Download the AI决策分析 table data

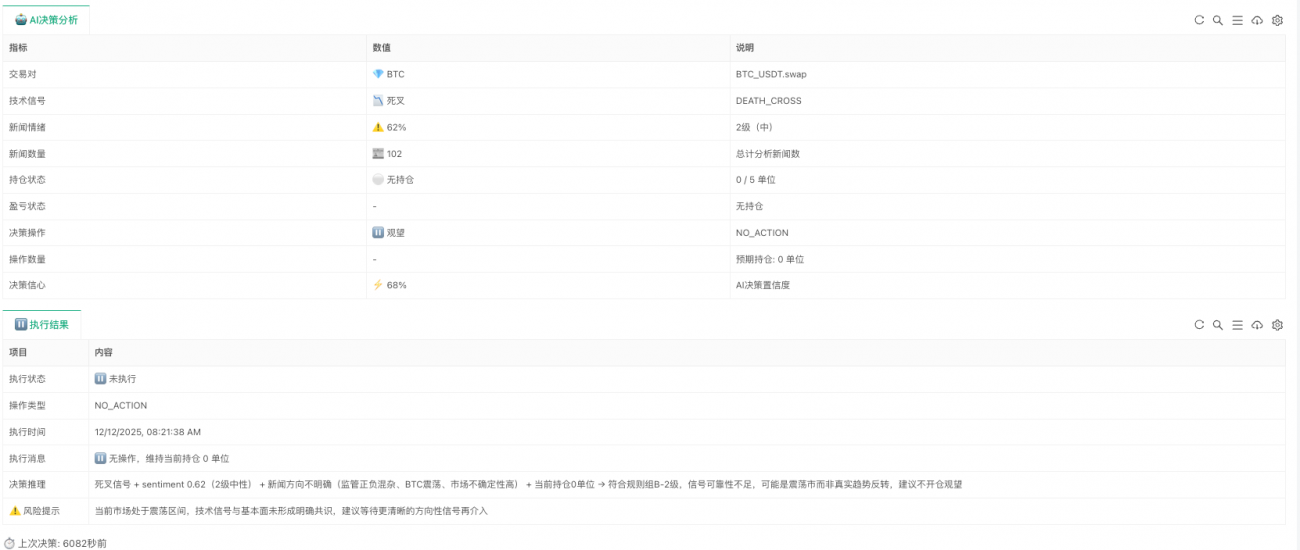pyautogui.click(x=1257, y=20)
